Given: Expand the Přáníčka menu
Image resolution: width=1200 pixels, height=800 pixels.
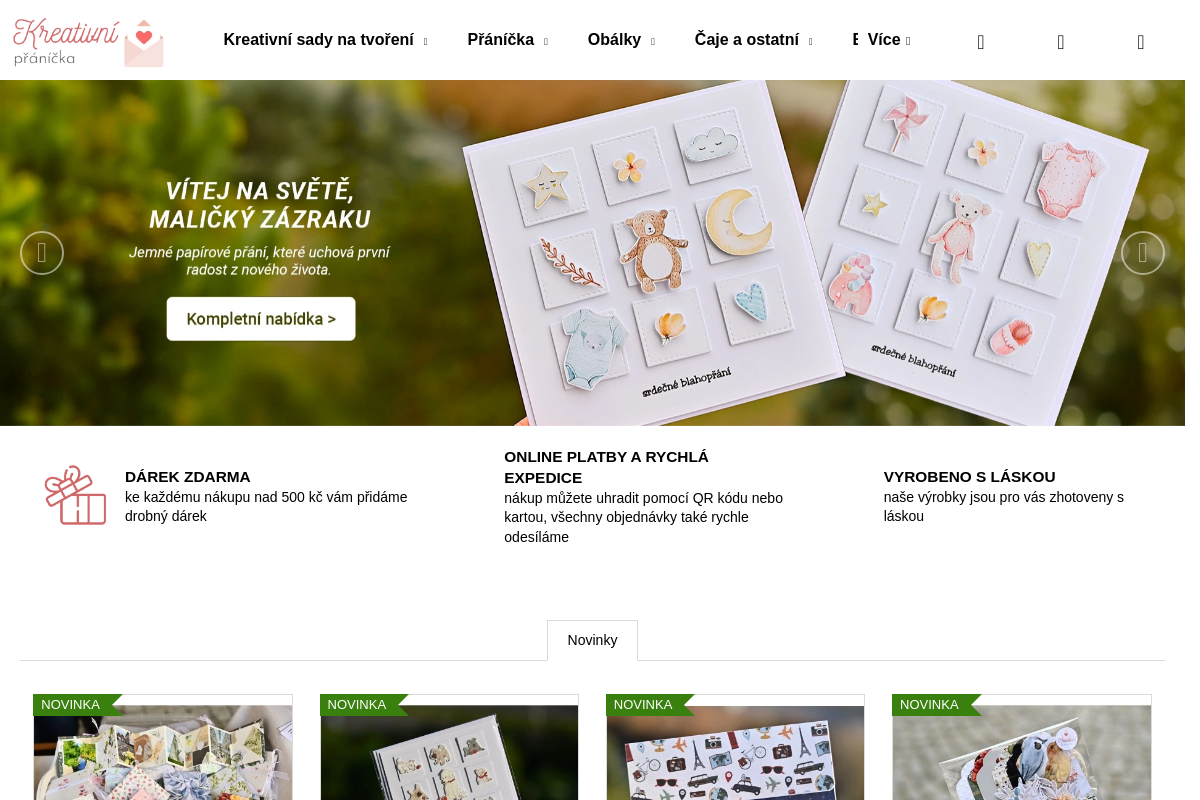Looking at the screenshot, I should pos(507,40).
